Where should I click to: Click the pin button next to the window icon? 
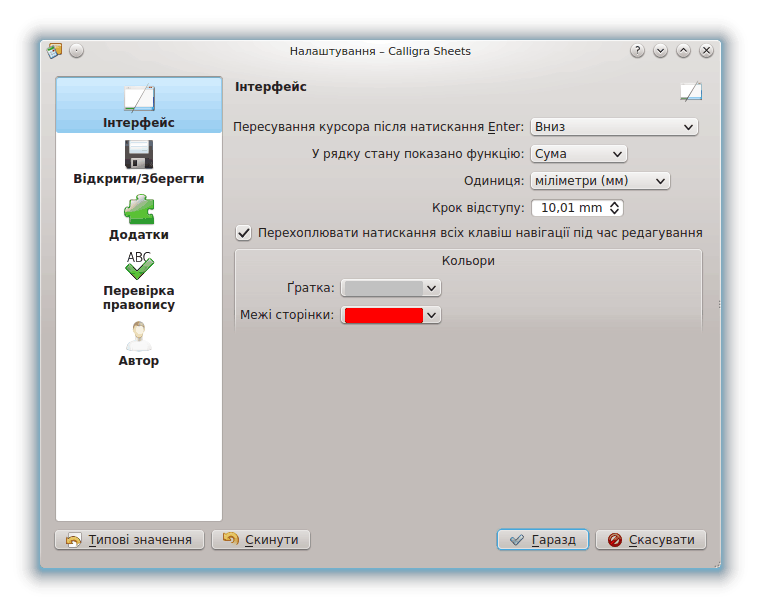coord(77,51)
